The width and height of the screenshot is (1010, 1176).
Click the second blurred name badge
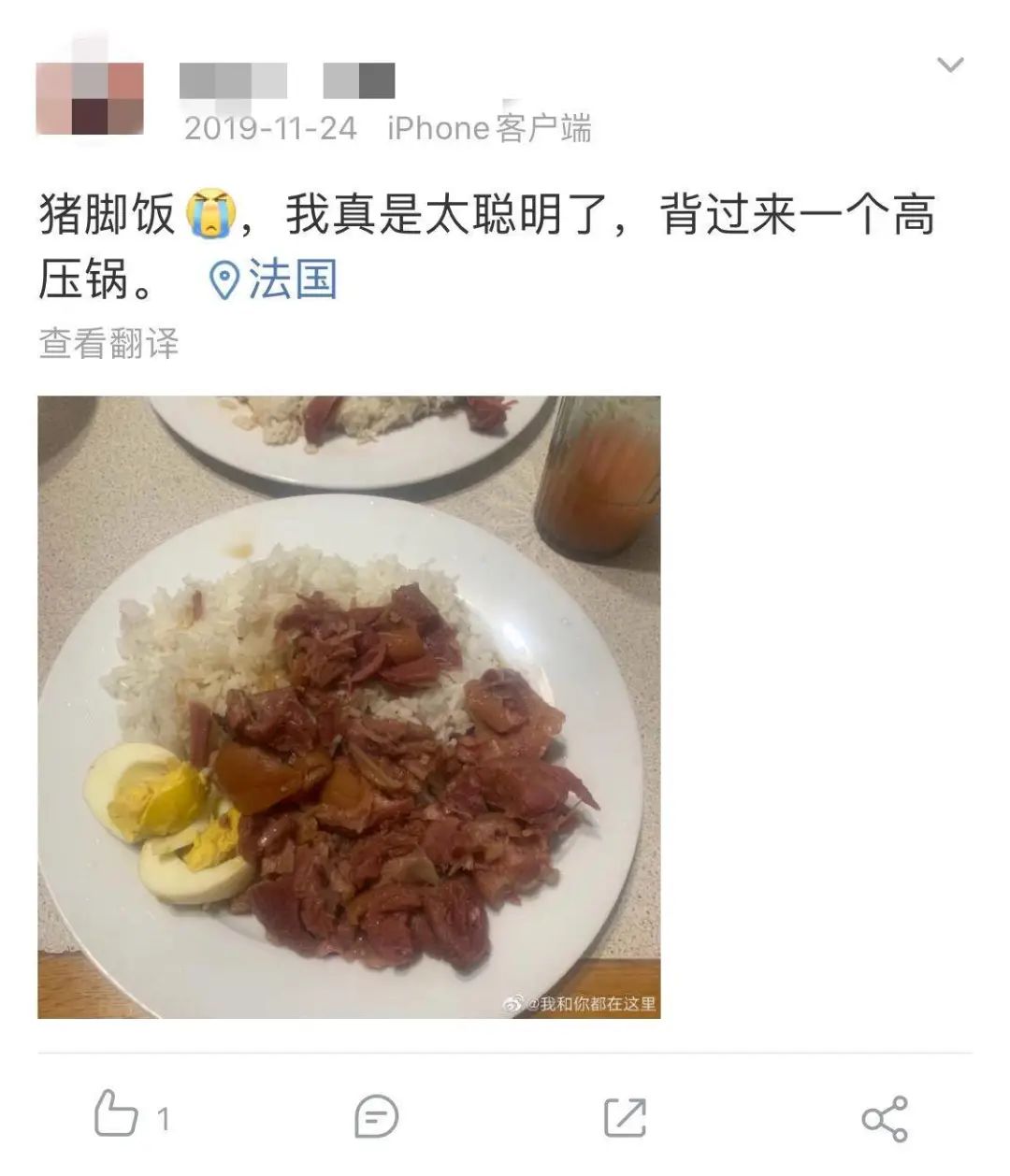point(359,80)
